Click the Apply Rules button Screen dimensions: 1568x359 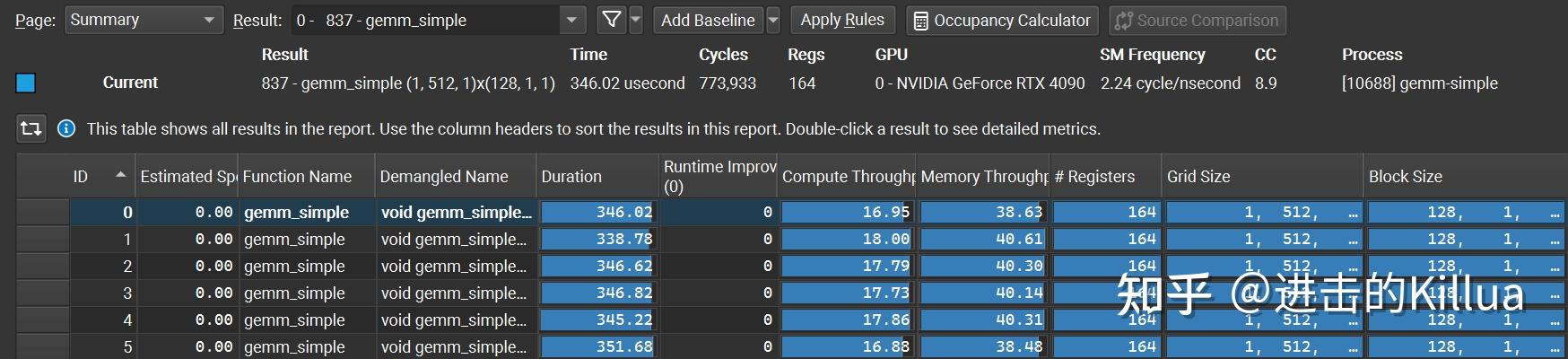tap(841, 20)
